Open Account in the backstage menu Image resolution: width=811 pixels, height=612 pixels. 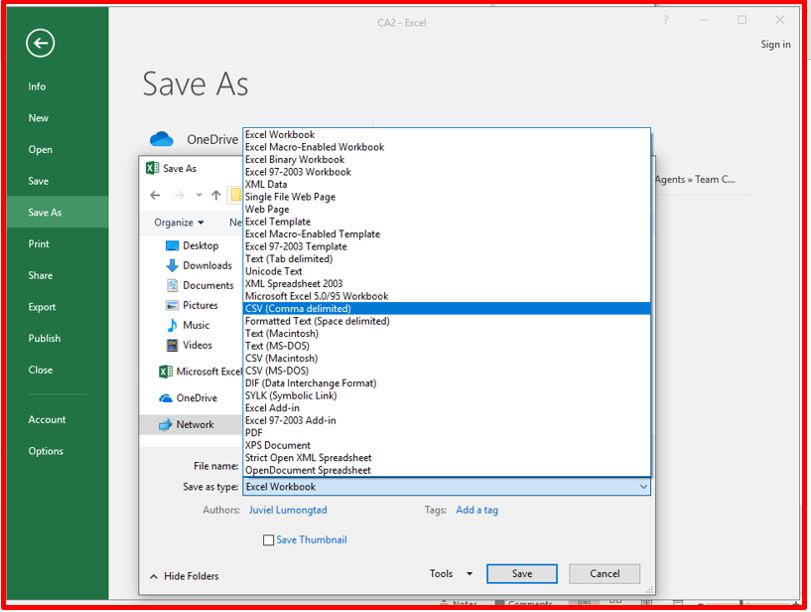tap(57, 420)
